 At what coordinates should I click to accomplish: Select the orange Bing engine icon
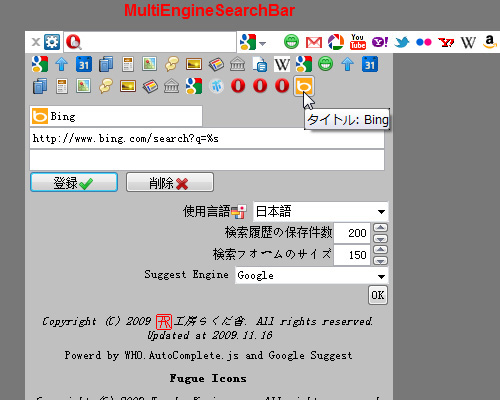click(x=304, y=86)
